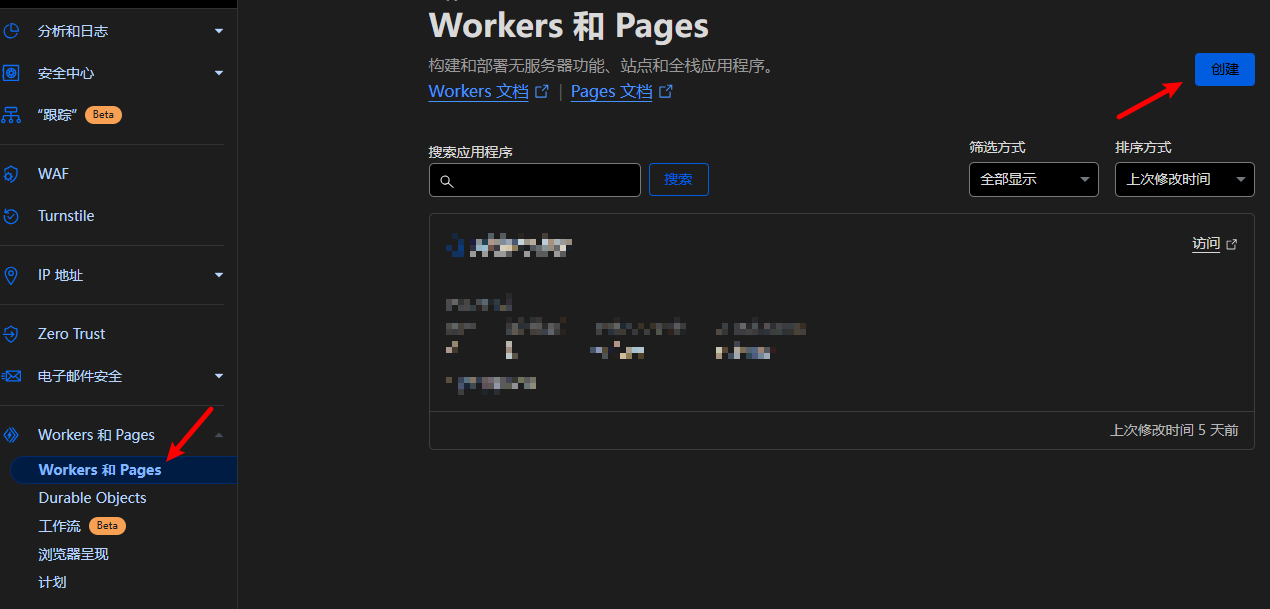Go to Turnstile in the sidebar
The width and height of the screenshot is (1270, 609).
(66, 216)
